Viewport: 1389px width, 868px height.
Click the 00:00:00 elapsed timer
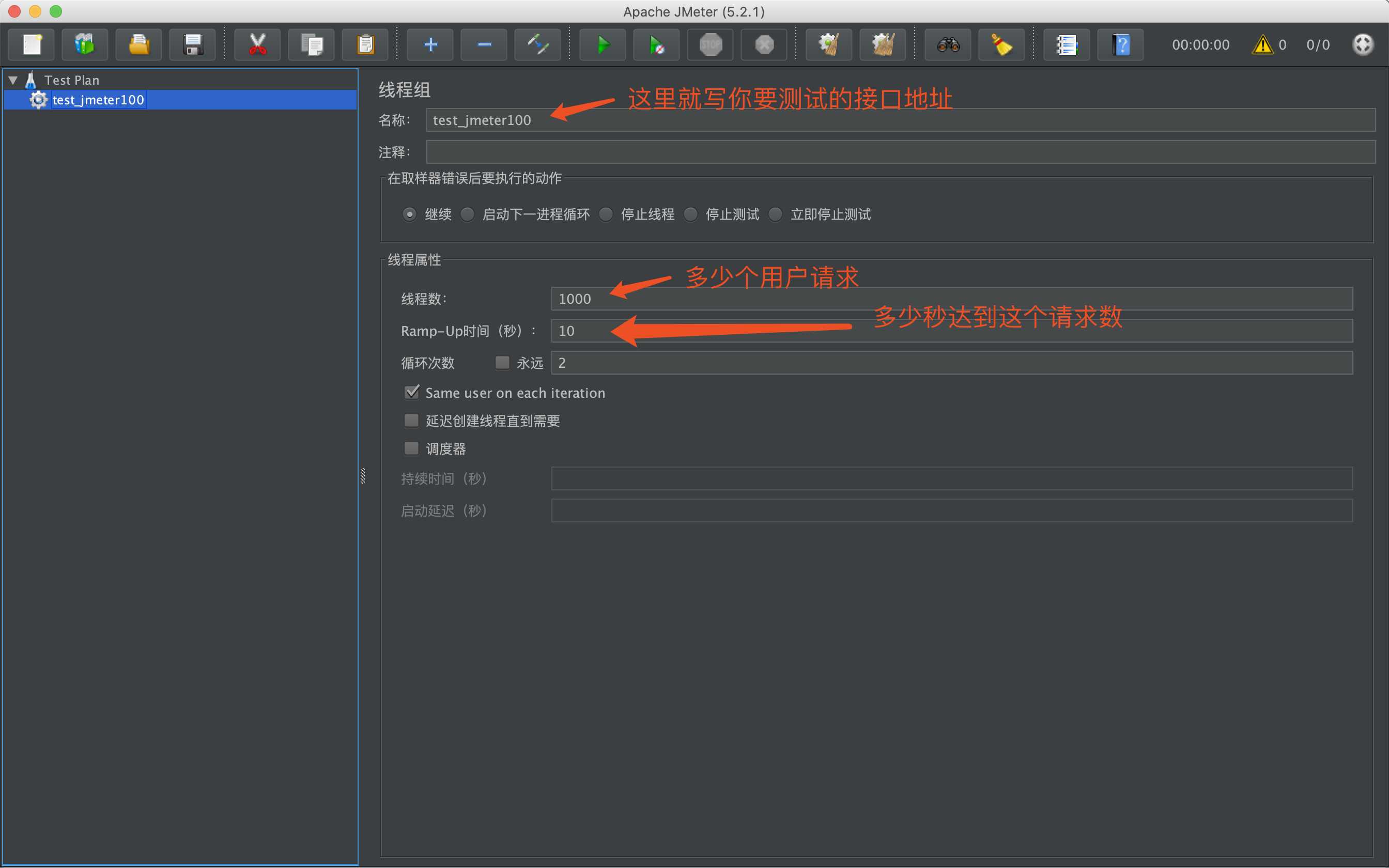(x=1201, y=45)
